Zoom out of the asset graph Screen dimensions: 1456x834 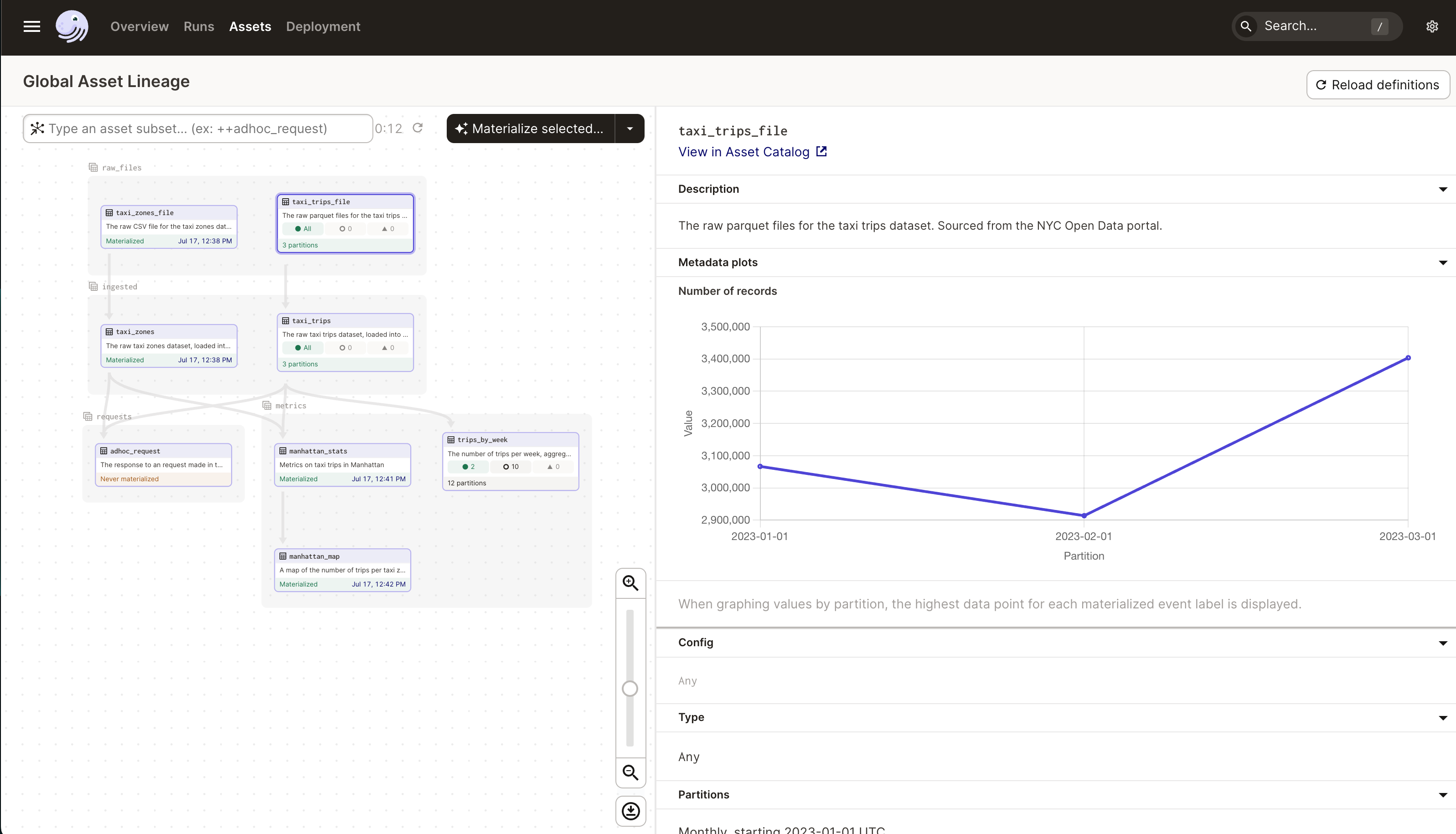pos(630,773)
